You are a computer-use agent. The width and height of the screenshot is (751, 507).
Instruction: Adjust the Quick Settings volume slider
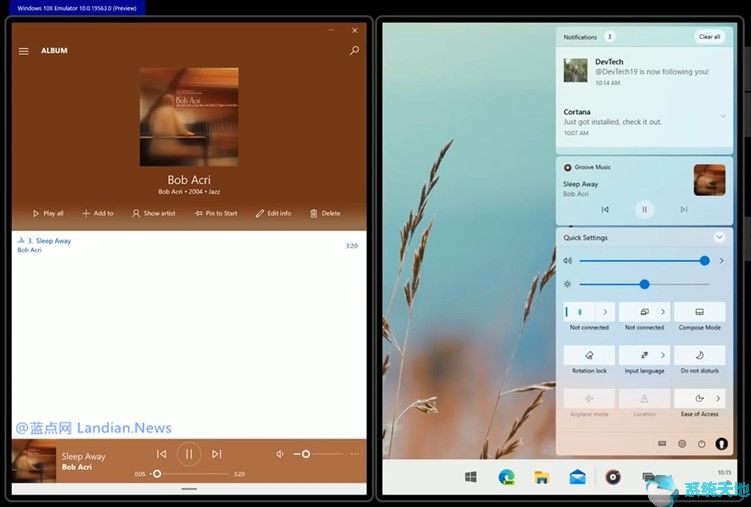[x=644, y=261]
